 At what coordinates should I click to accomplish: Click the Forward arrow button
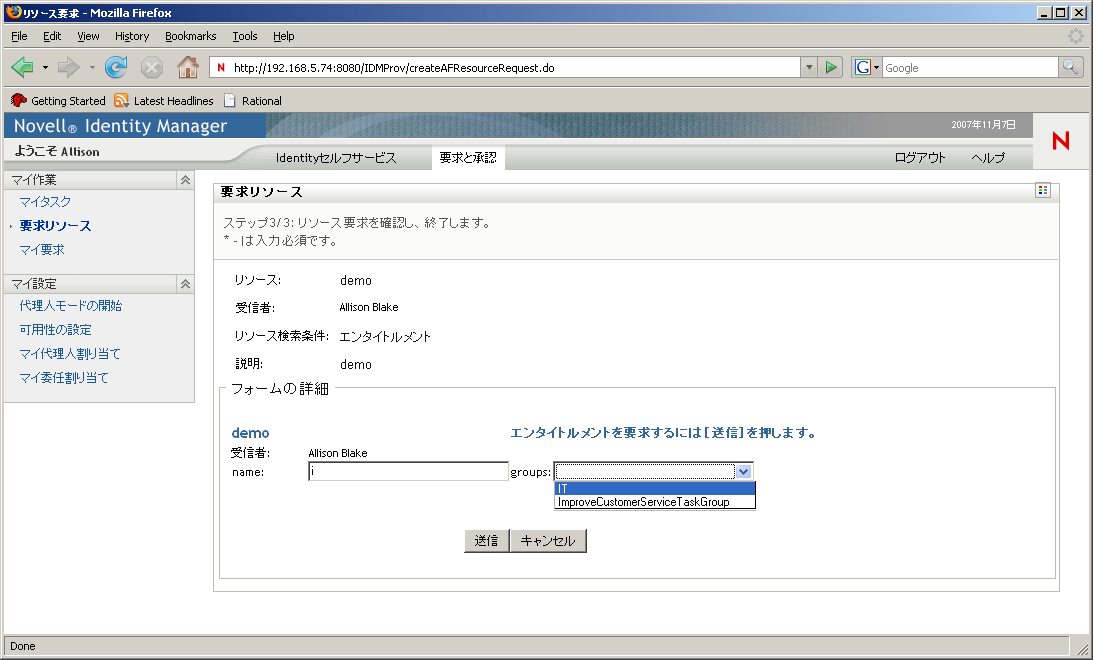(68, 68)
